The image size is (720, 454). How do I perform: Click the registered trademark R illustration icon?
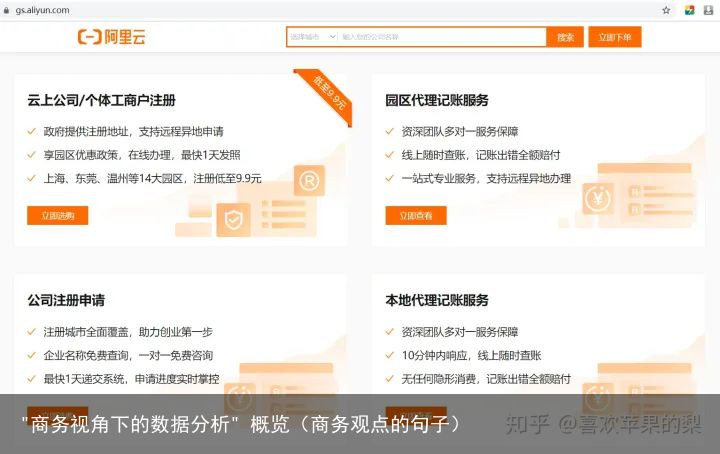(309, 181)
